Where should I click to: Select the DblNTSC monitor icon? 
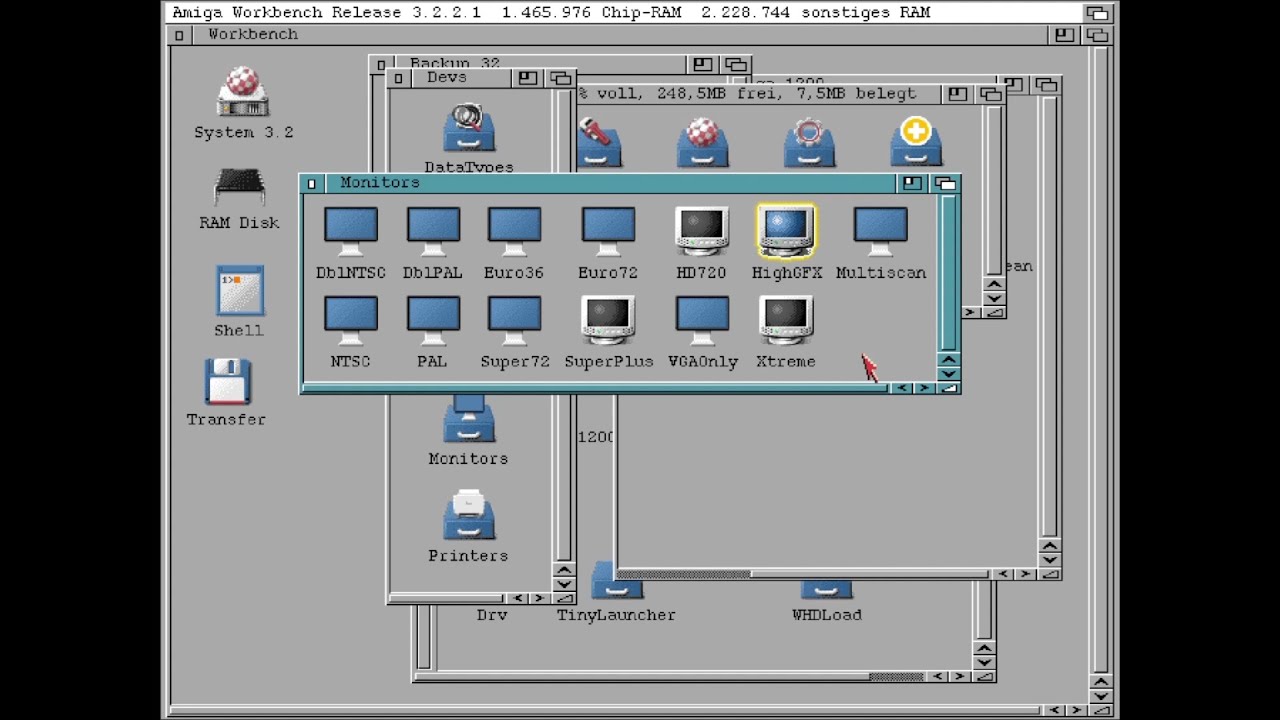[351, 232]
